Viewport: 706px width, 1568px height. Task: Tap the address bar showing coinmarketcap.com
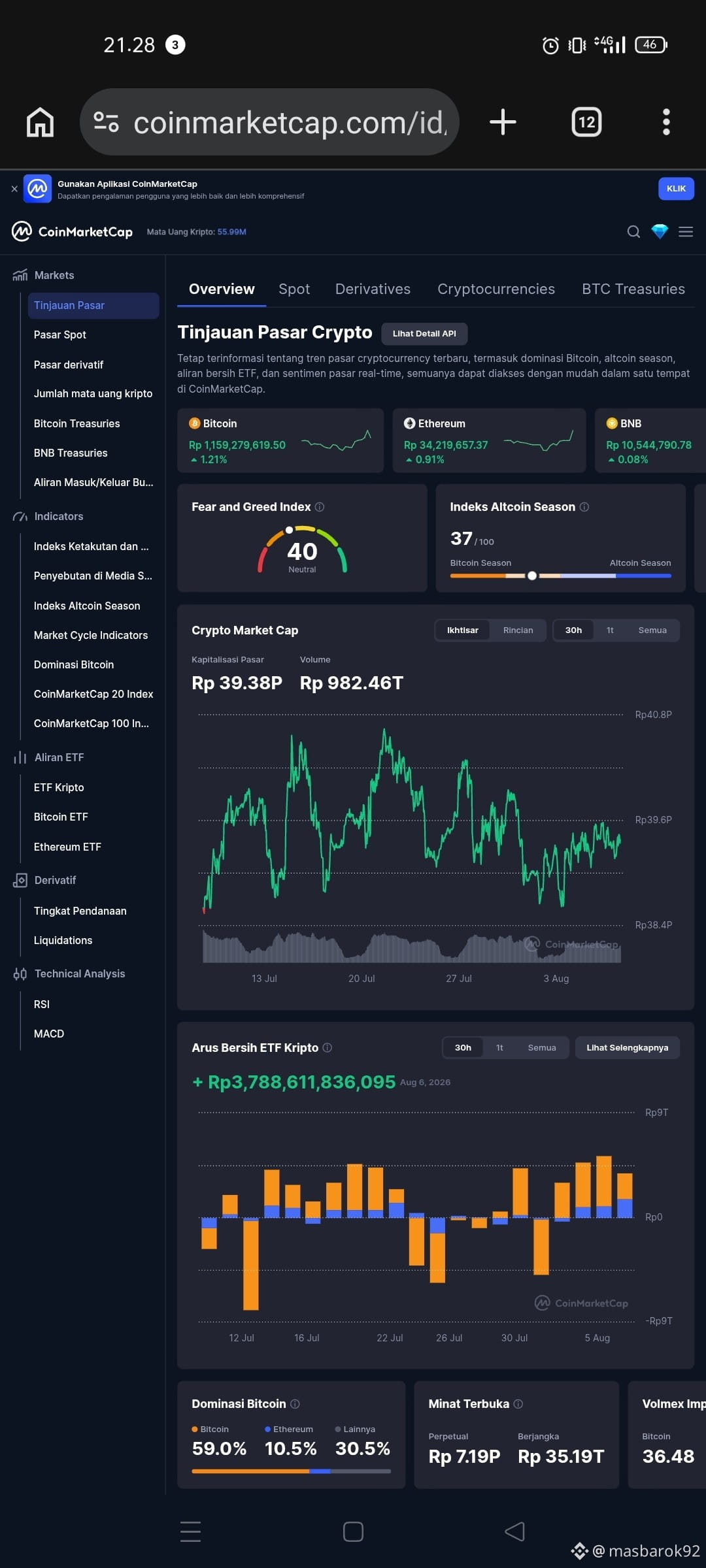click(269, 122)
